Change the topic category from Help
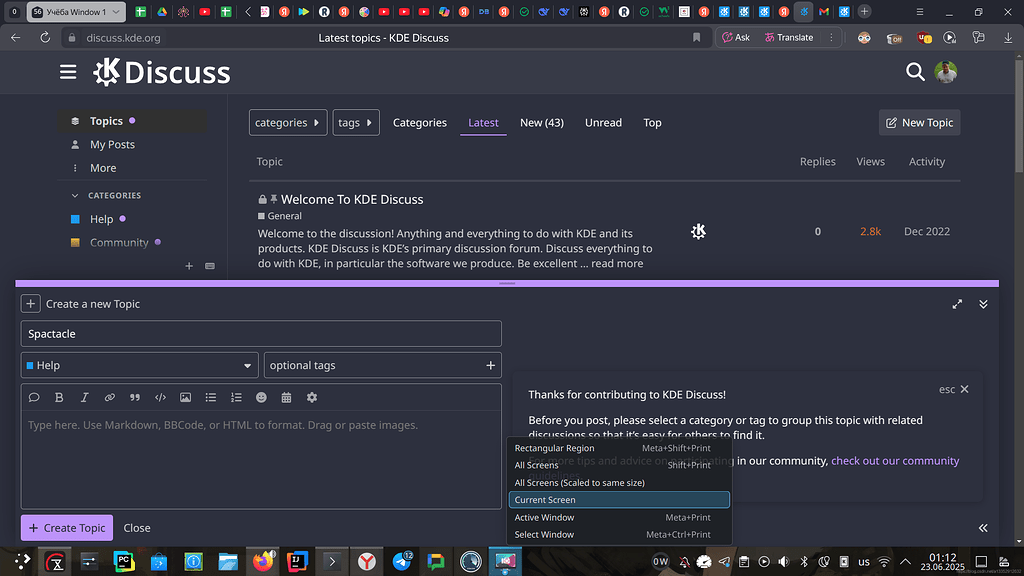Screen dimensions: 1024x576 click(139, 365)
